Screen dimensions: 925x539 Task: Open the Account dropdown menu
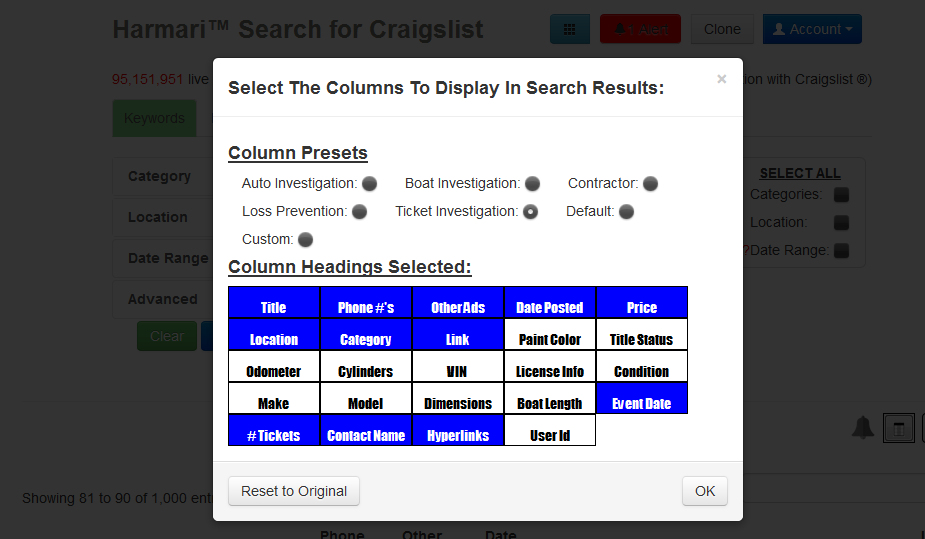click(812, 29)
